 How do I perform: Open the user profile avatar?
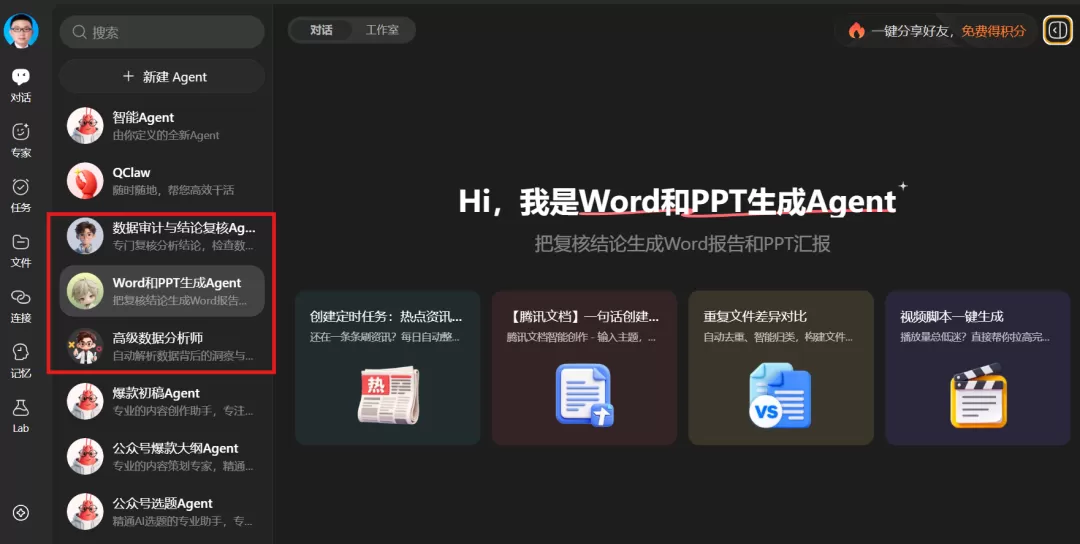click(21, 31)
